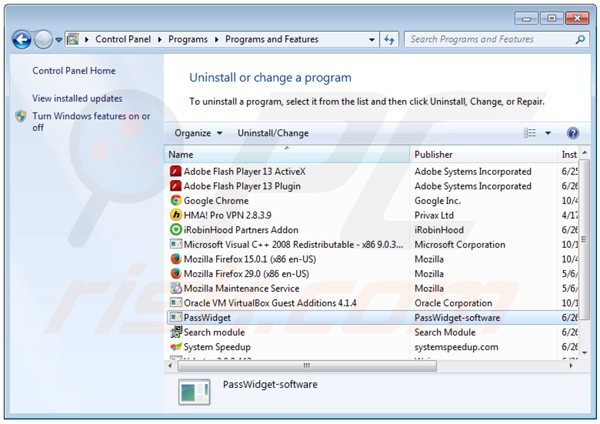Click the HMA! Pro VPN icon
The image size is (600, 424).
[x=176, y=215]
